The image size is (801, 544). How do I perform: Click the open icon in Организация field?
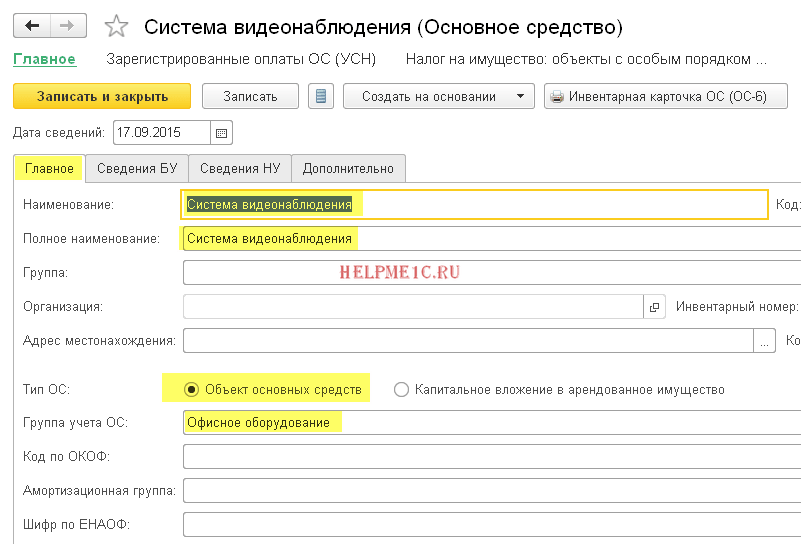tap(655, 307)
